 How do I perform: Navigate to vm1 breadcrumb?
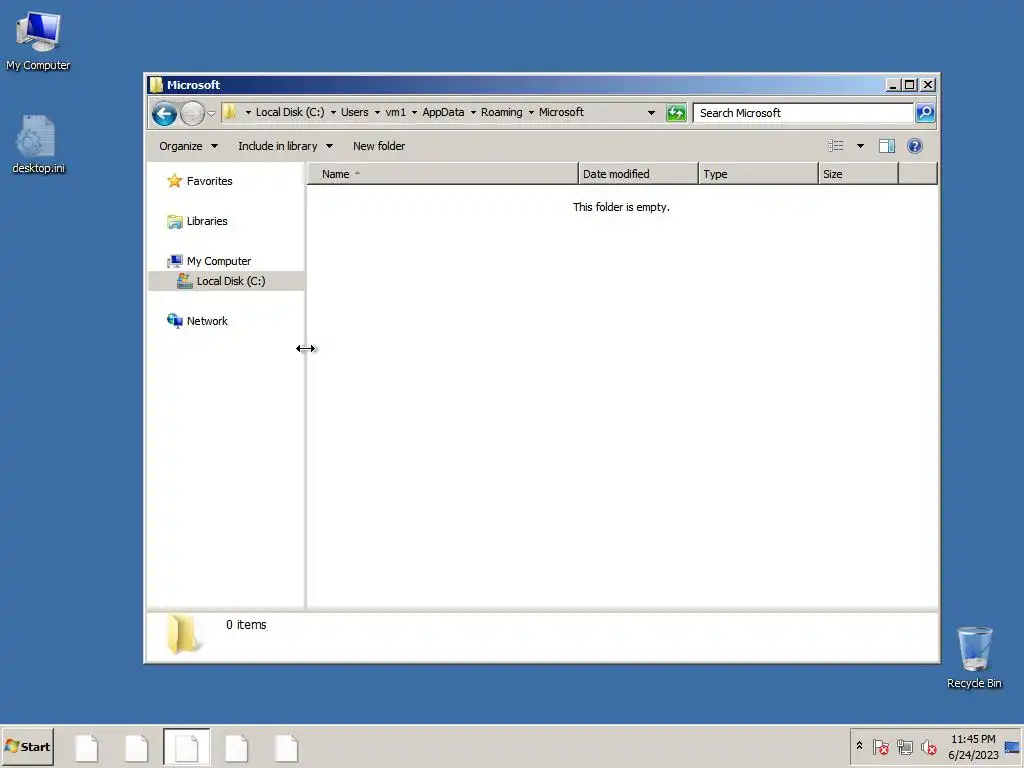point(395,112)
